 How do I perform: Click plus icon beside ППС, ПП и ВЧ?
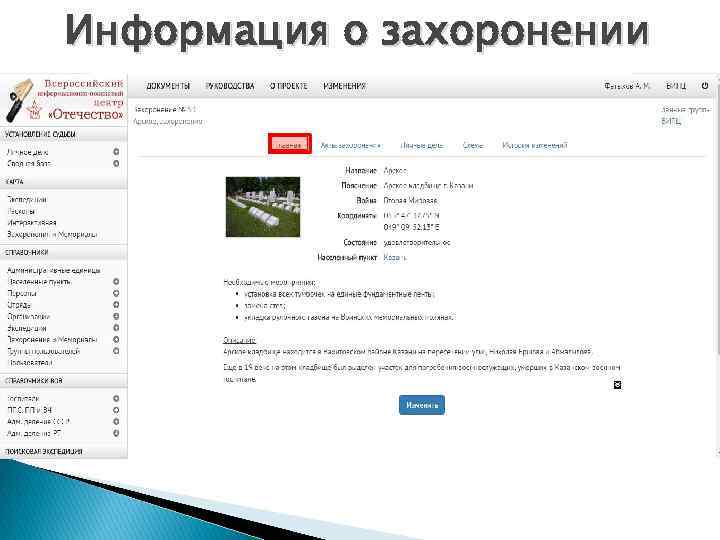(116, 410)
